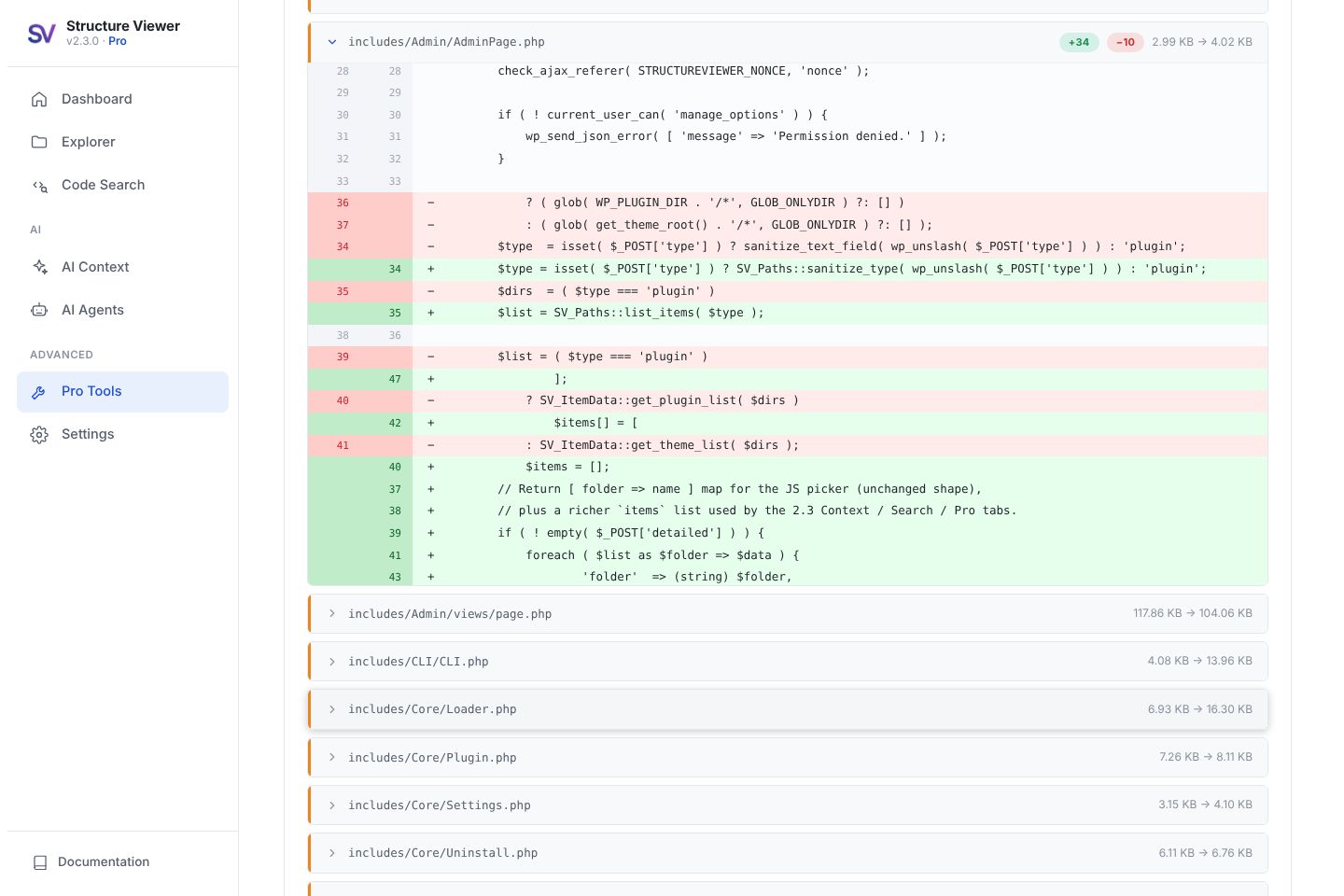Click the Explorer folder icon

39,142
